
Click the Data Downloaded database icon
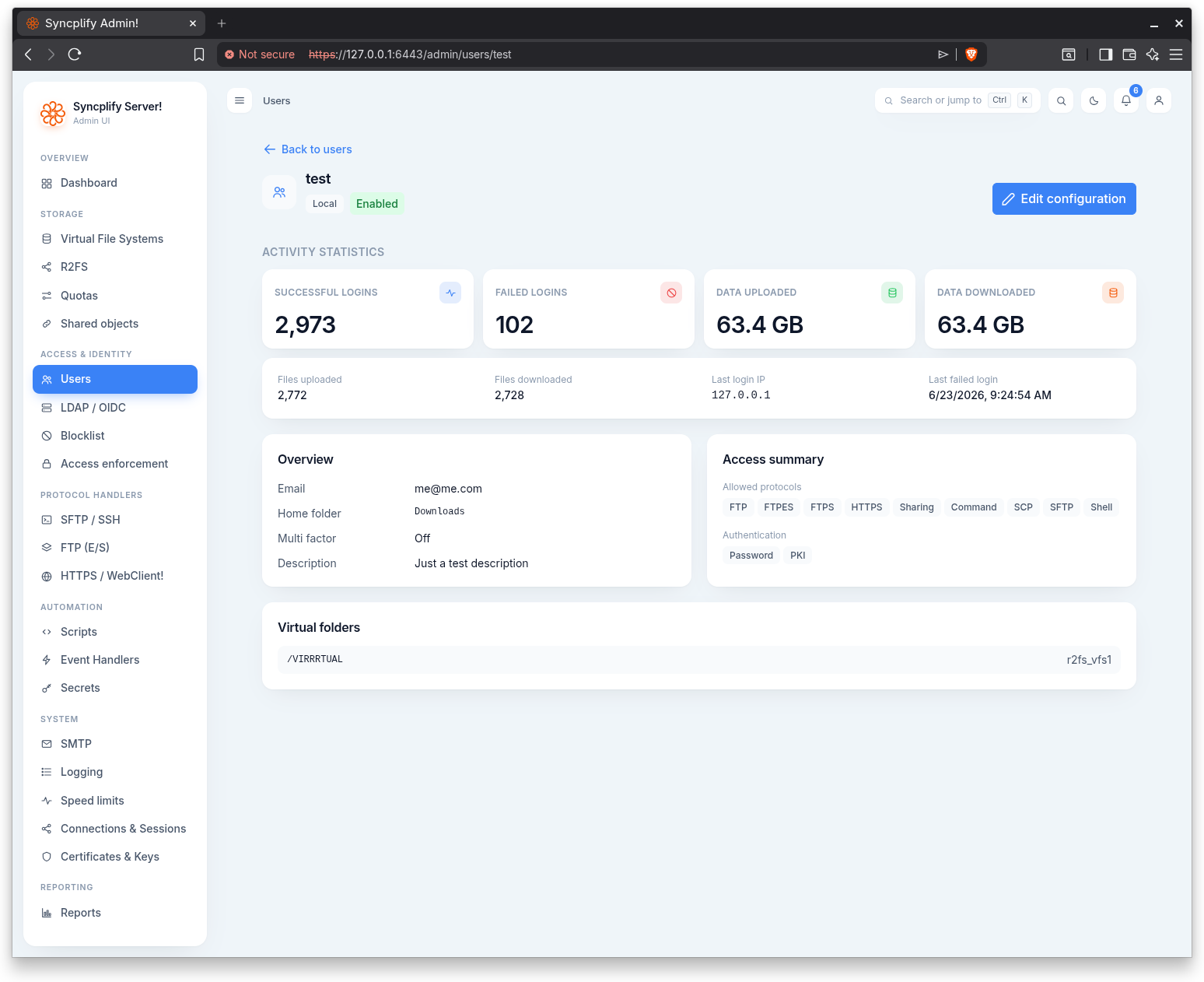click(1113, 293)
